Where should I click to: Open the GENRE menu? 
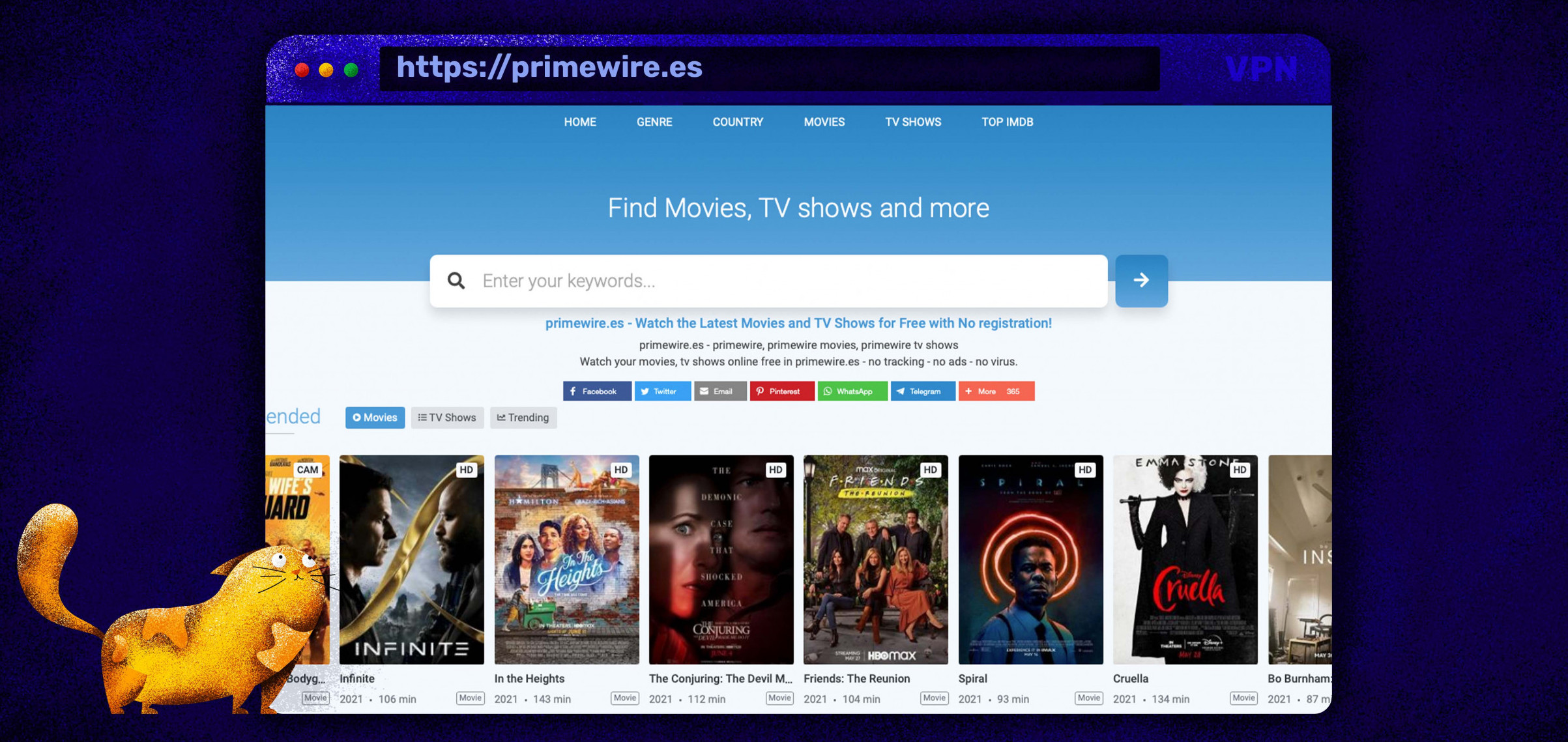coord(654,122)
